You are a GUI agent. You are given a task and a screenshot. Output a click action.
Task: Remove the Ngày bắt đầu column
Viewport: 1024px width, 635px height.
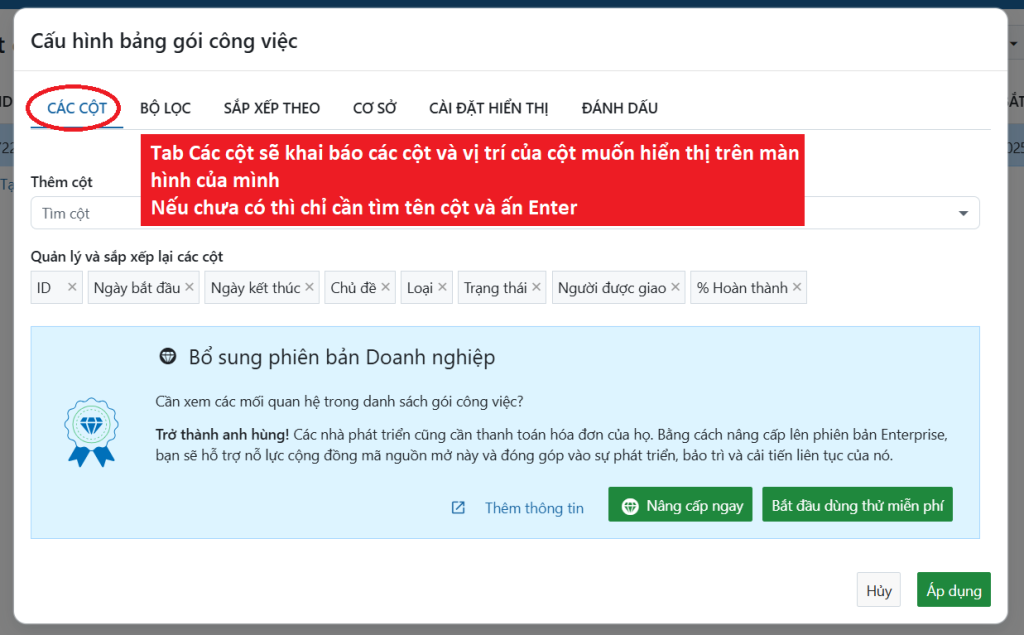click(189, 288)
